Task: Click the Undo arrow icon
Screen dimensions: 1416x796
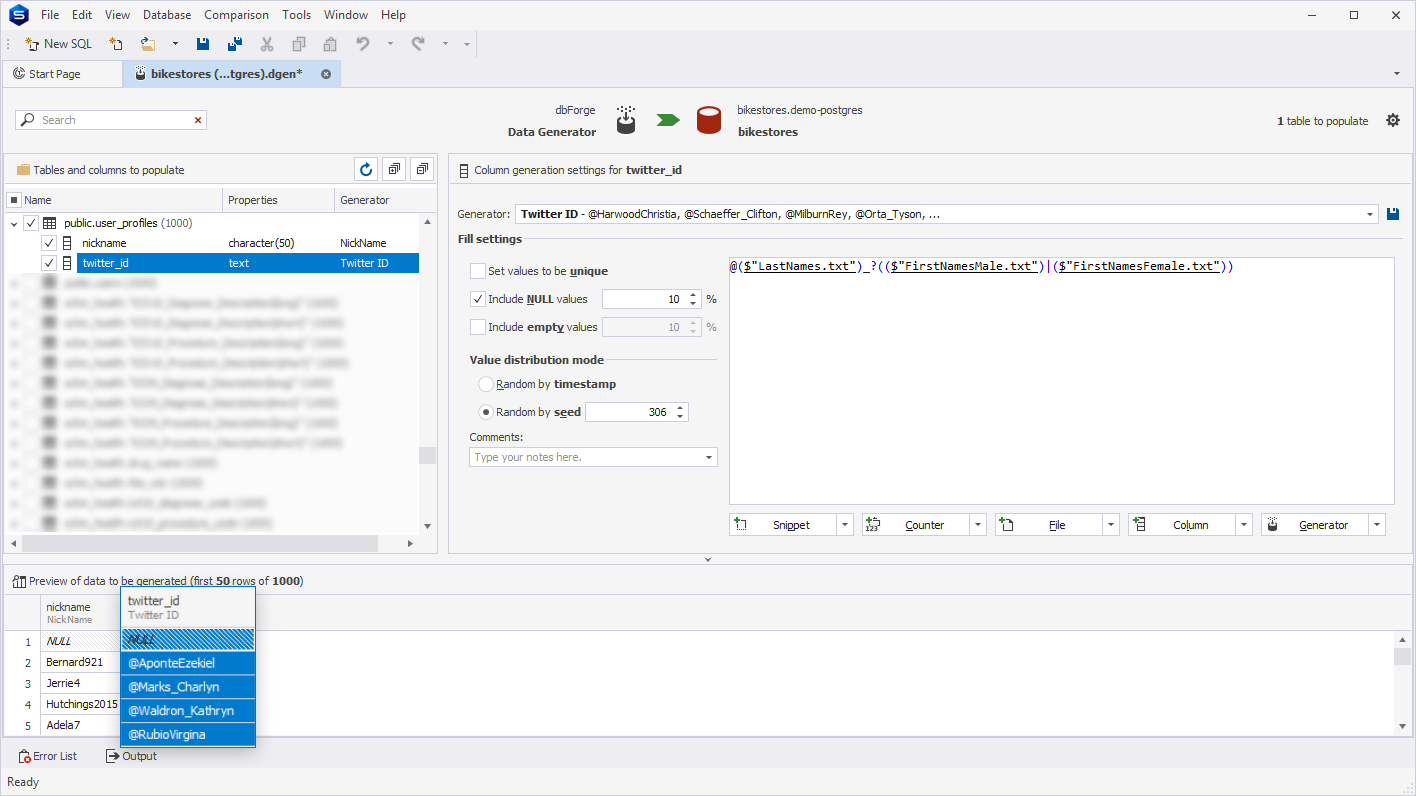Action: [363, 44]
